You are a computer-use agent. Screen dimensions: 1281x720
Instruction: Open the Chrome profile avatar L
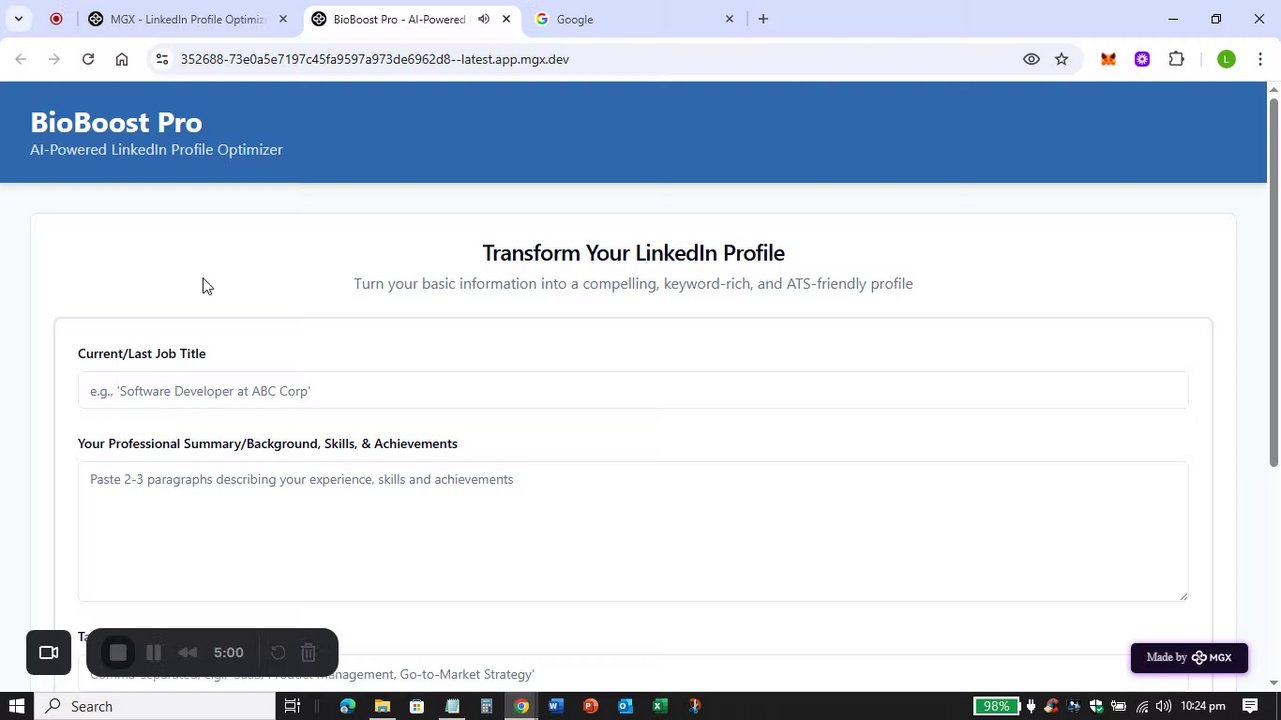click(1226, 59)
